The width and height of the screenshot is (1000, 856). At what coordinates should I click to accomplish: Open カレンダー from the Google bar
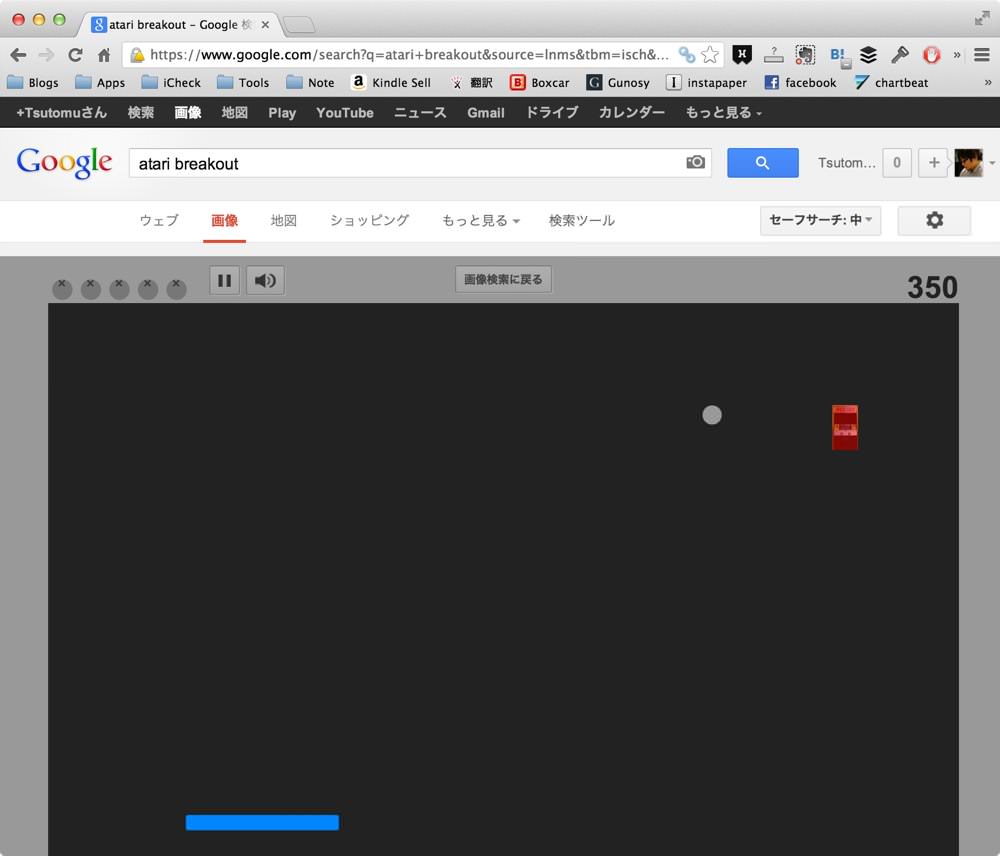tap(631, 113)
